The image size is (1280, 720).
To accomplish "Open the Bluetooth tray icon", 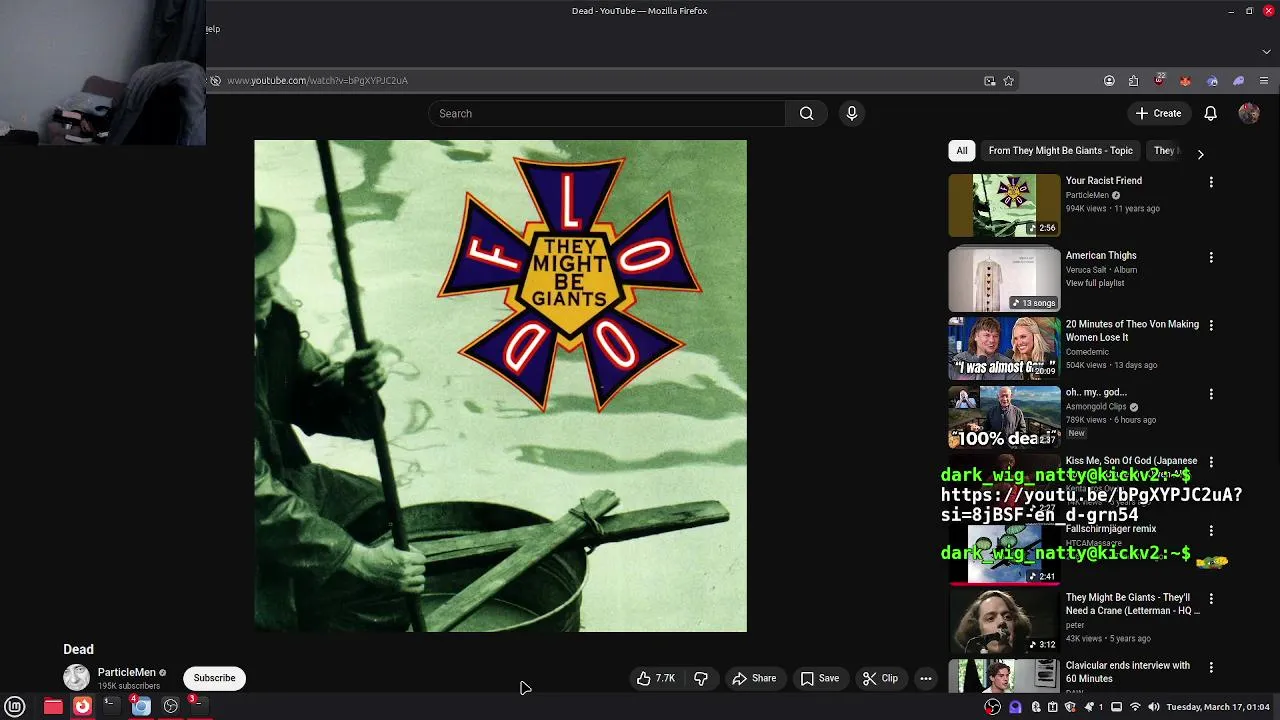I will point(1035,707).
